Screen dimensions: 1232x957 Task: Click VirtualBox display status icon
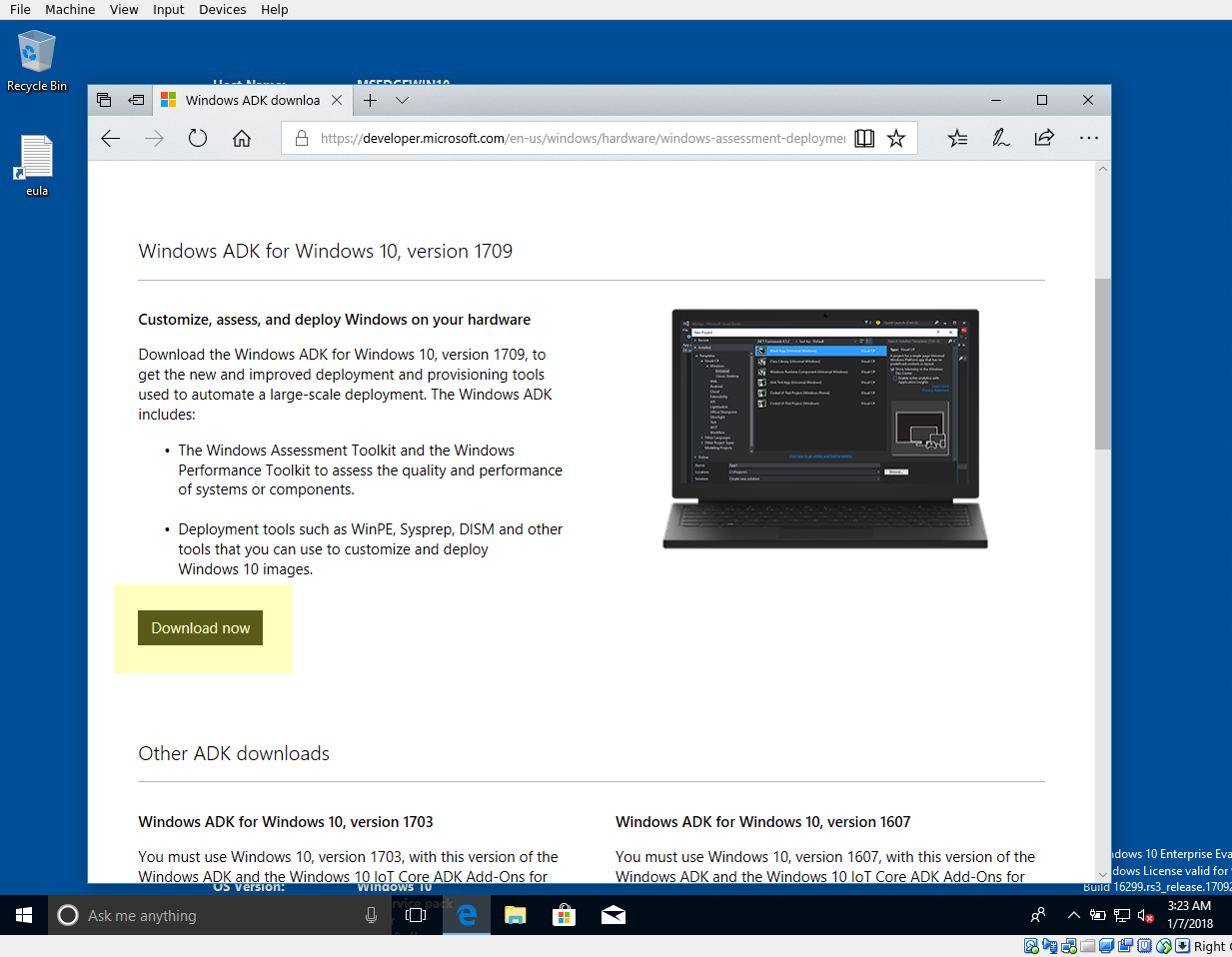coord(1107,946)
